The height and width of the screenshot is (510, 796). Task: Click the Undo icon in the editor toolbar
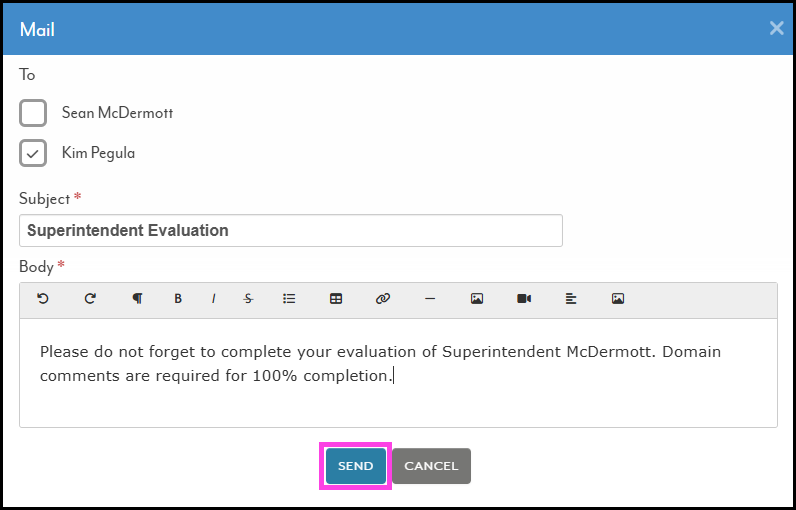point(43,298)
